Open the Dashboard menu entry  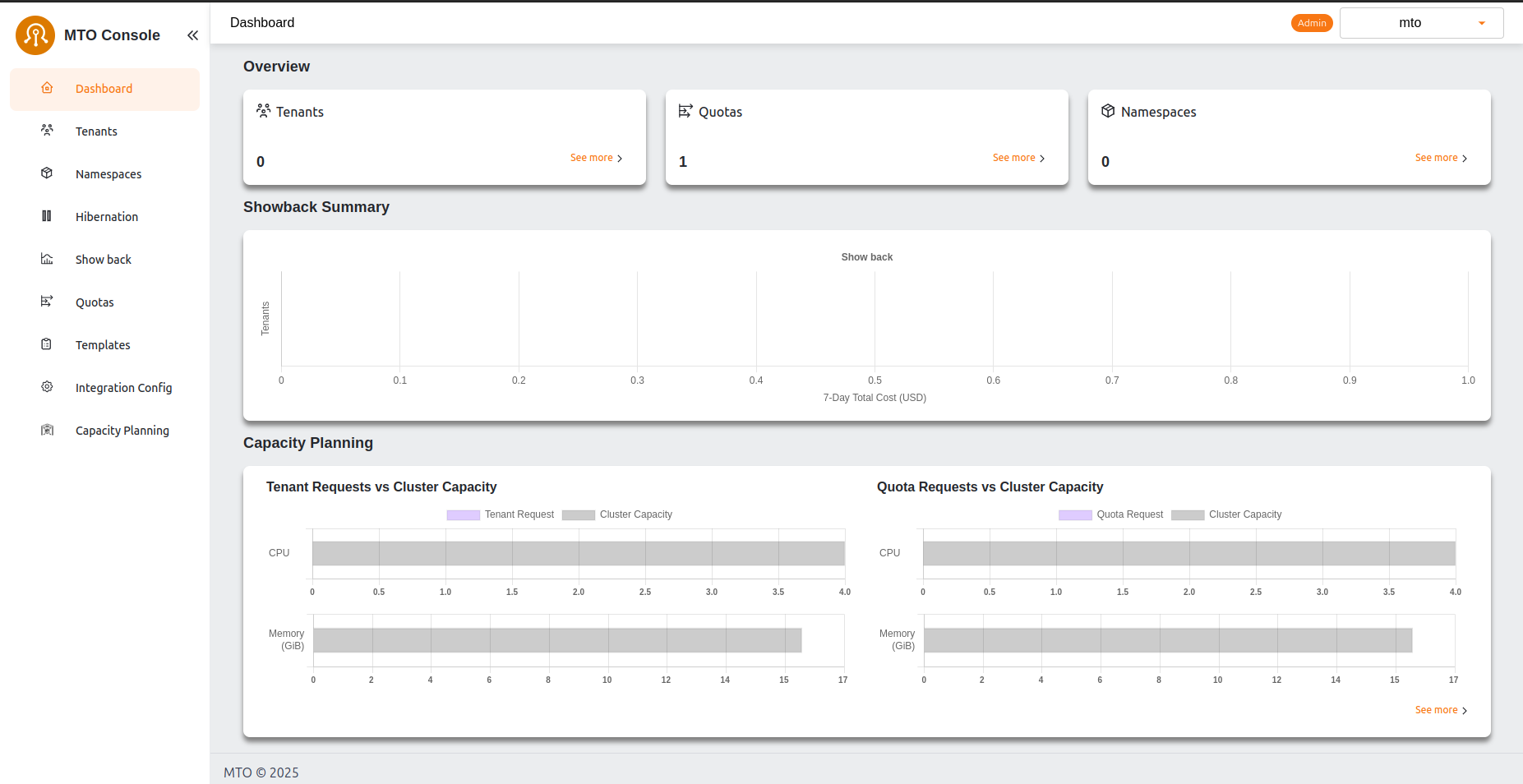pyautogui.click(x=104, y=88)
